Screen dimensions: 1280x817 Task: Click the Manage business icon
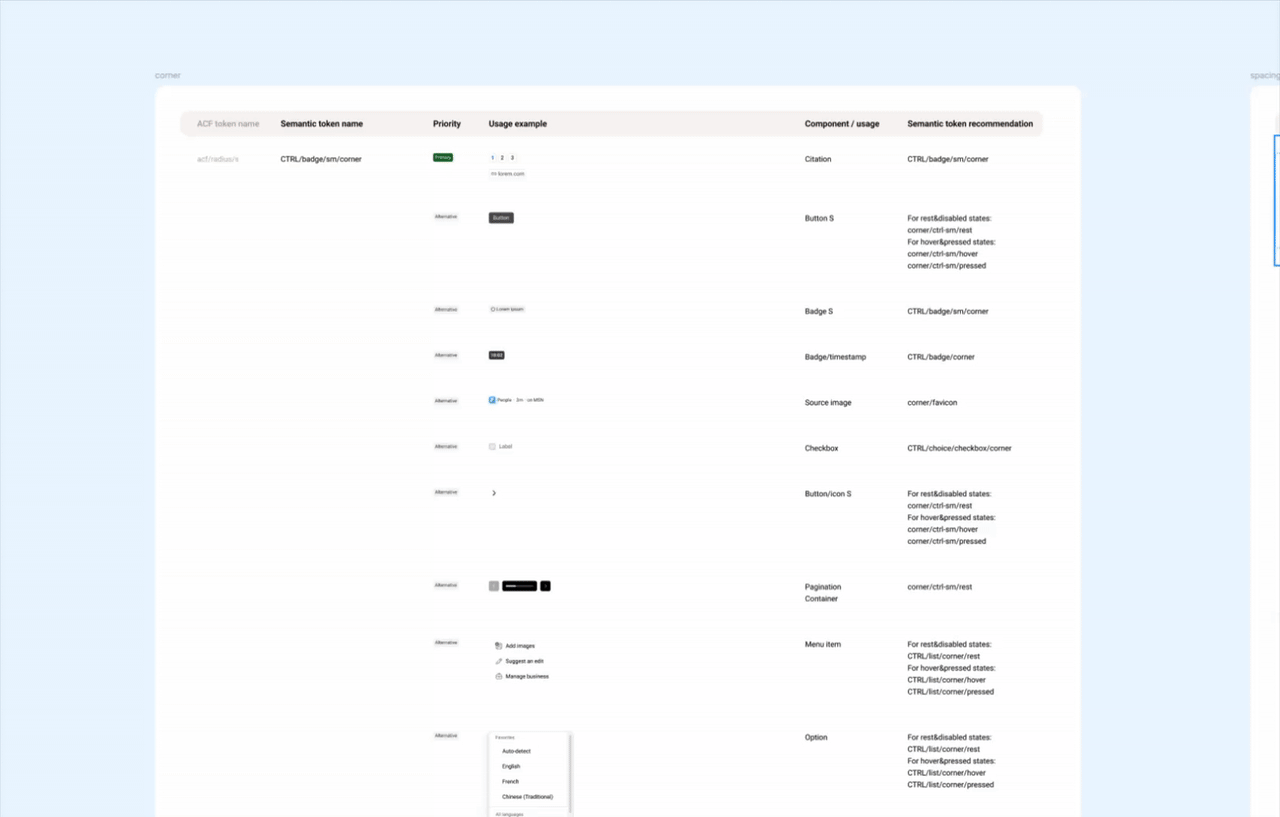pyautogui.click(x=498, y=676)
